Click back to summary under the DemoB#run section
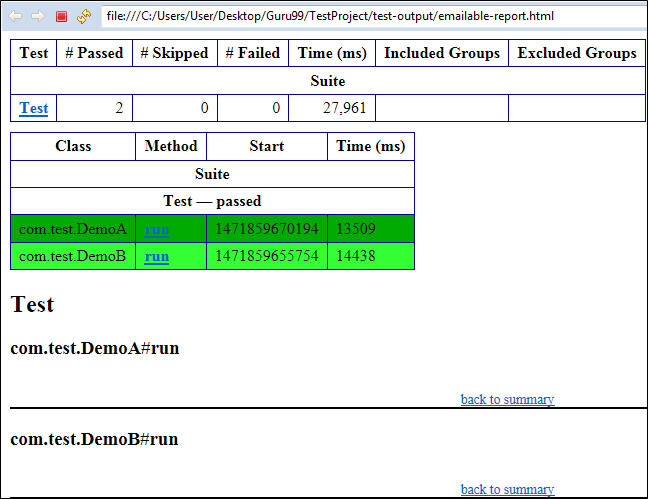 tap(507, 489)
